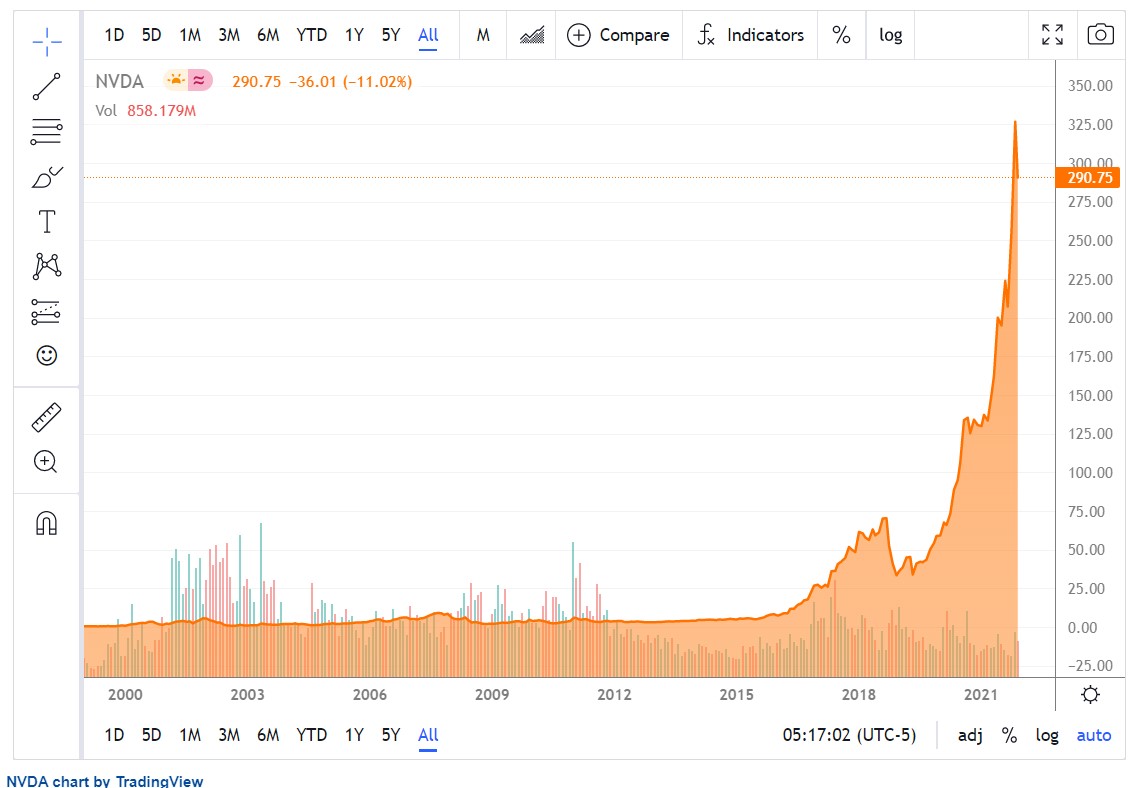The width and height of the screenshot is (1140, 788).
Task: Click the 2012 label on time axis
Action: coord(614,694)
